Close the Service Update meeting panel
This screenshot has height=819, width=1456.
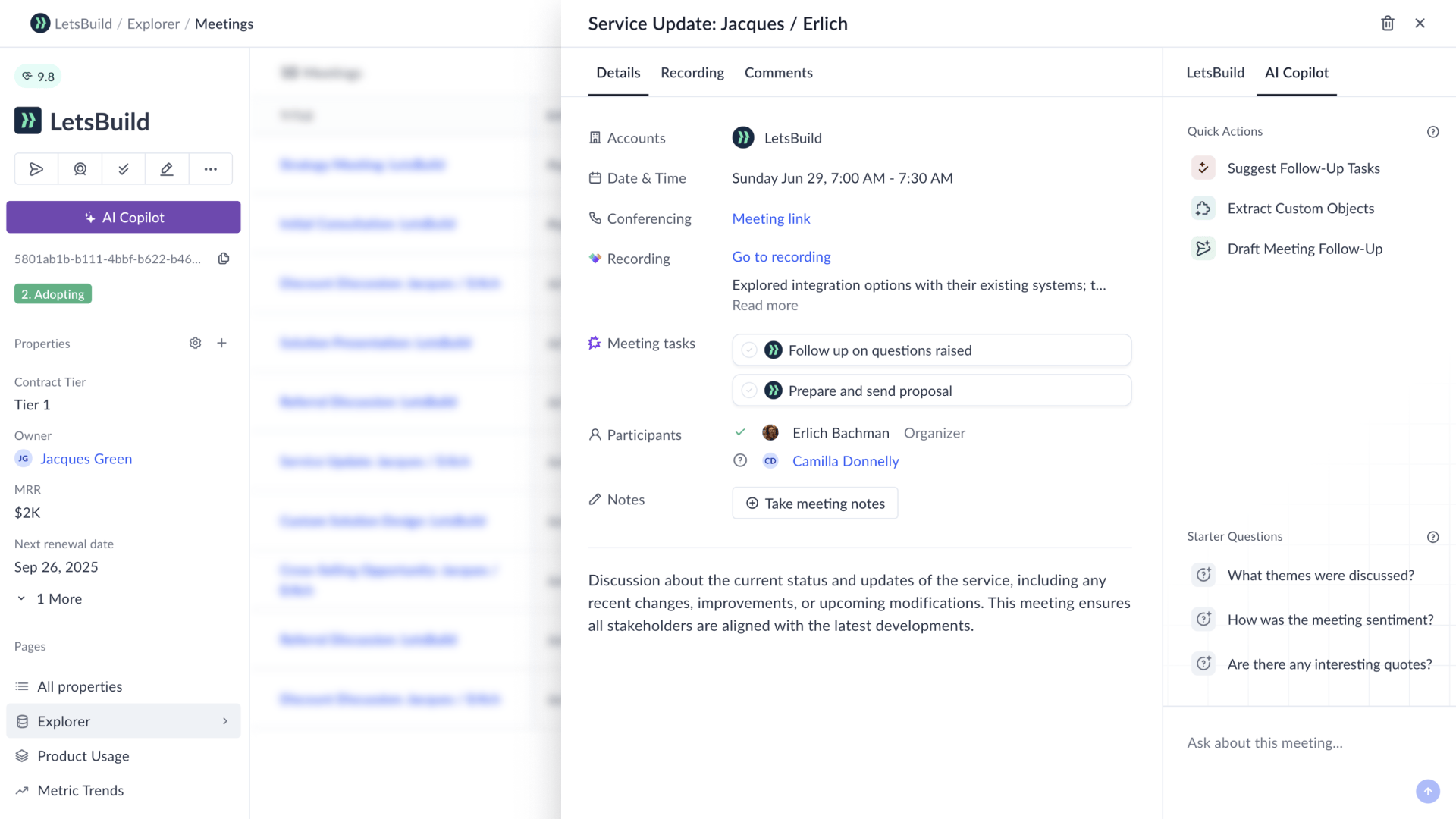pos(1420,24)
